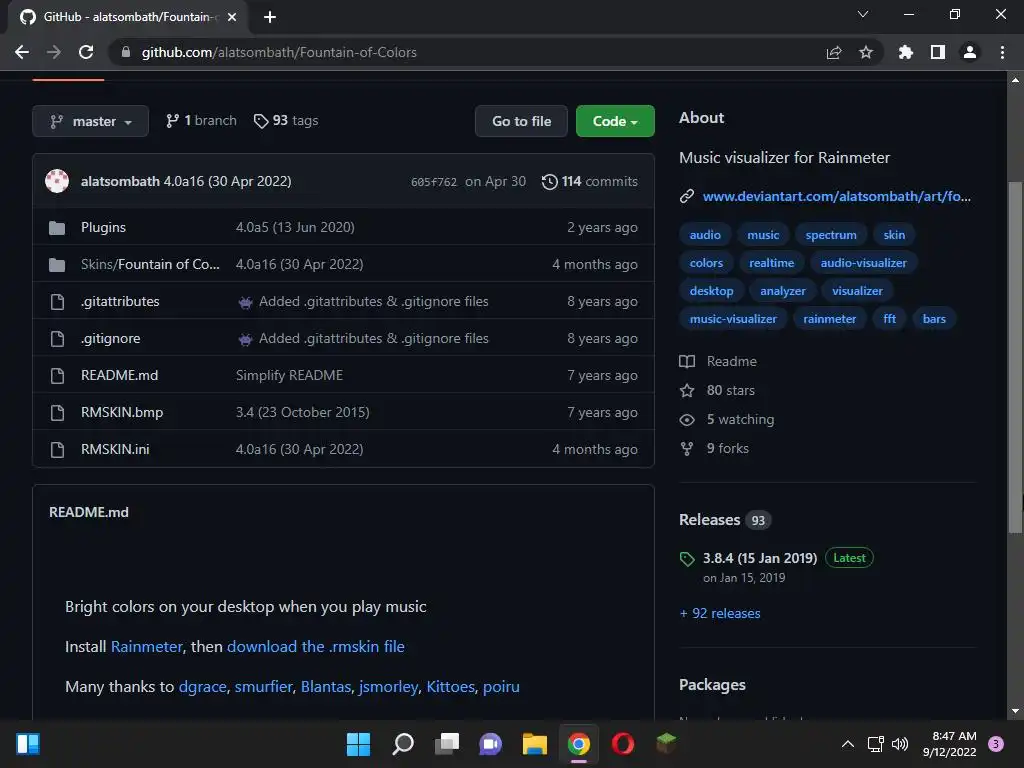Image resolution: width=1024 pixels, height=768 pixels.
Task: Open the Plugins folder
Action: click(103, 227)
